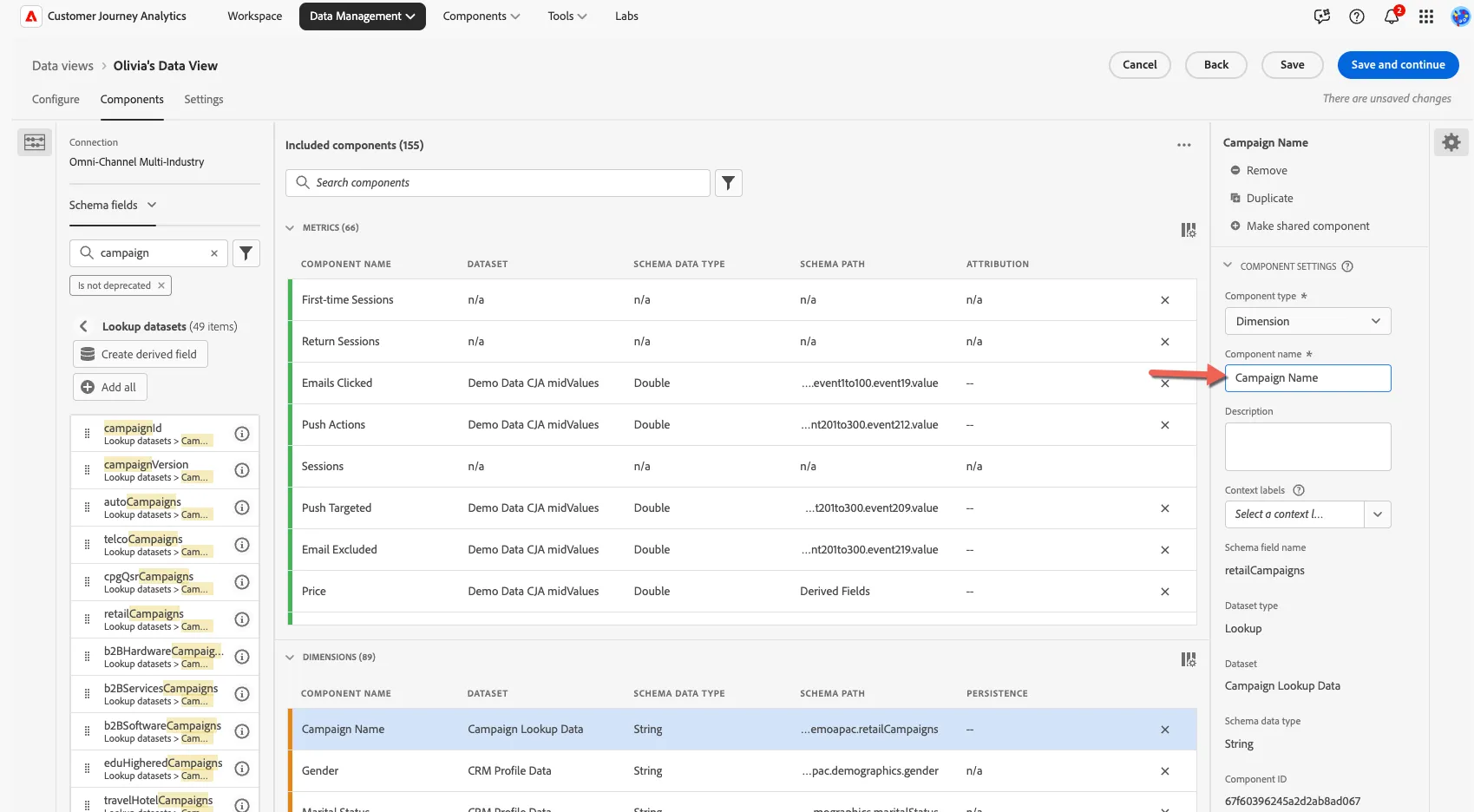Customize columns in the Dimensions table

(x=1189, y=659)
